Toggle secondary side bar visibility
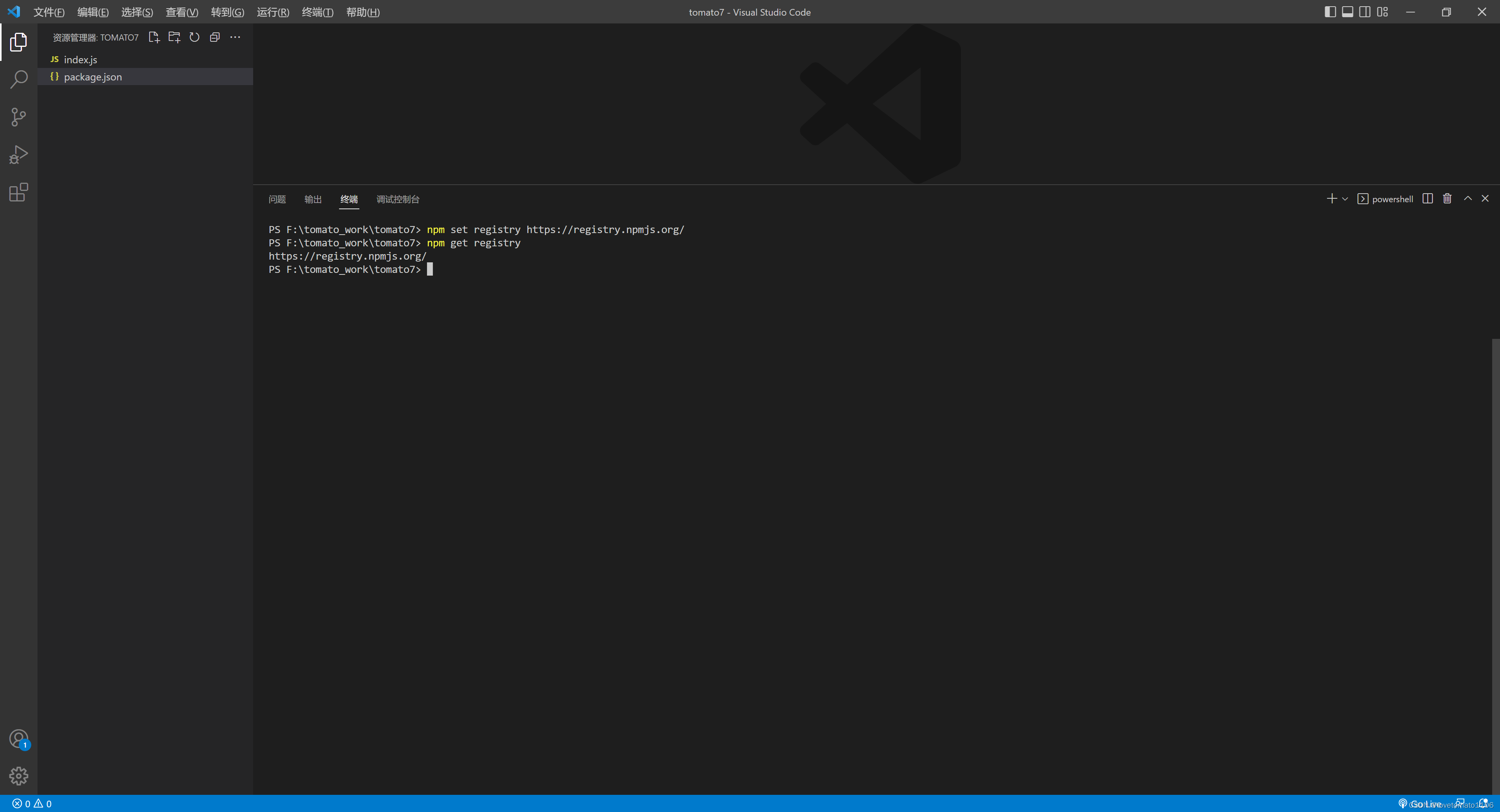The width and height of the screenshot is (1500, 812). [x=1365, y=12]
